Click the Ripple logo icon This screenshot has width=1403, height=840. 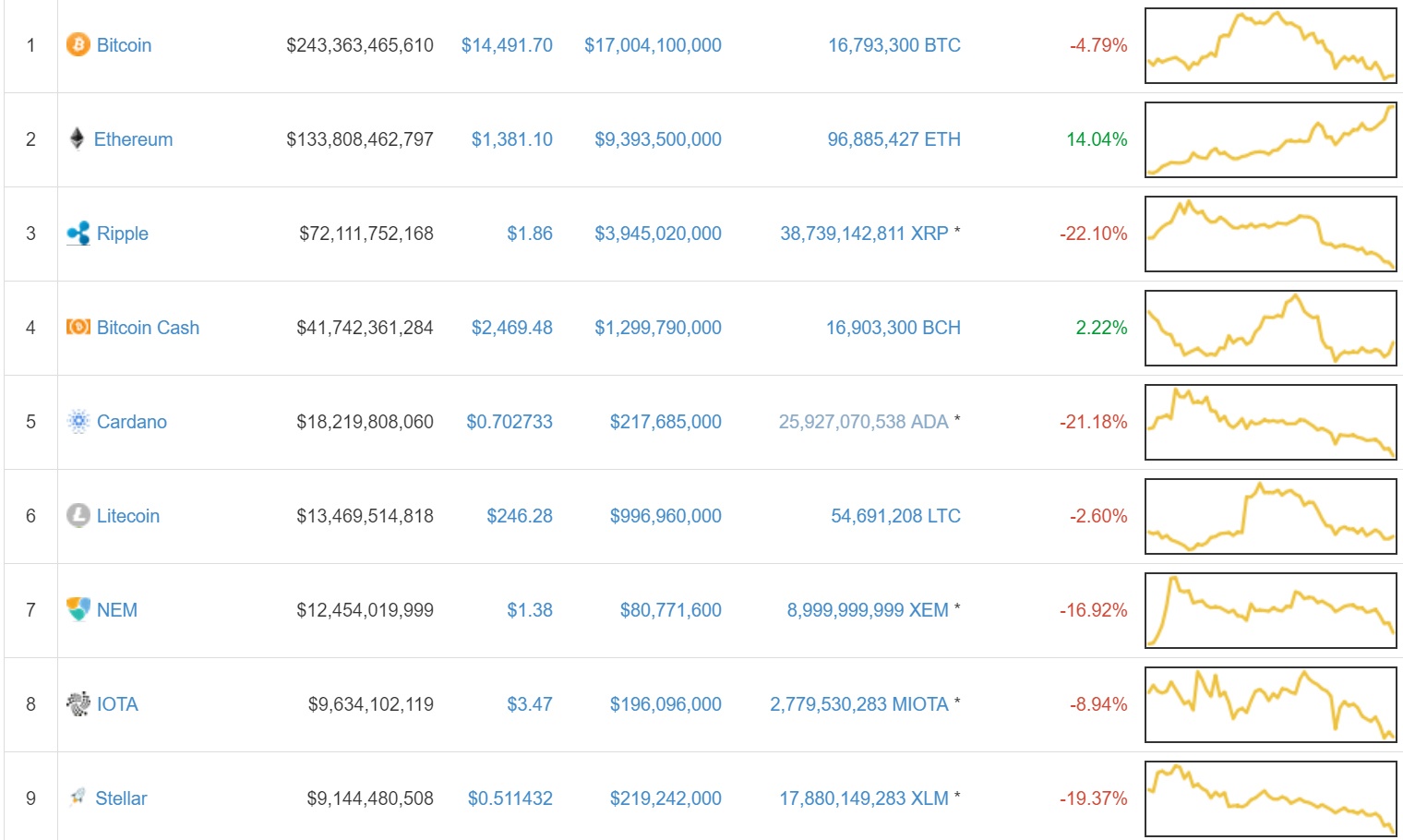pos(78,234)
